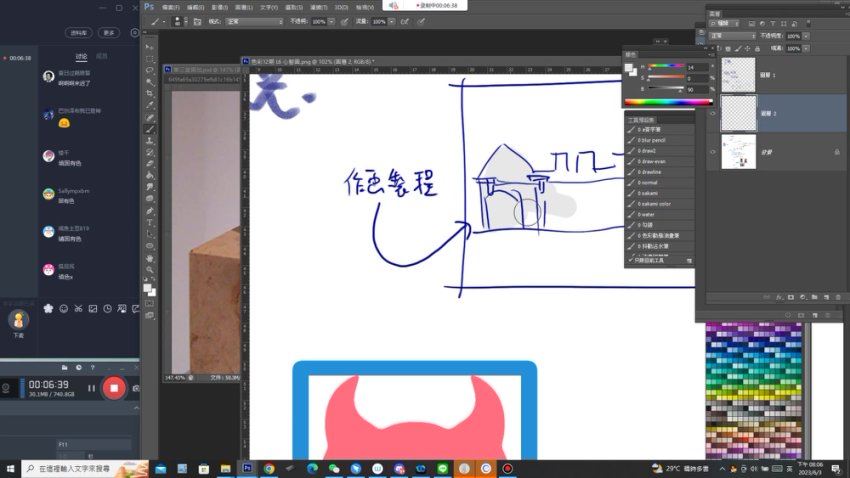Open the brush blend mode dropdown
Image resolution: width=850 pixels, height=478 pixels.
(x=254, y=22)
